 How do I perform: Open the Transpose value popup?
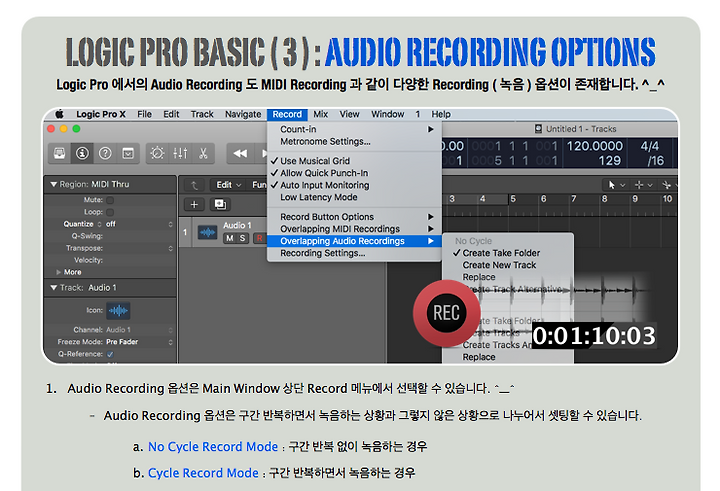coord(140,248)
